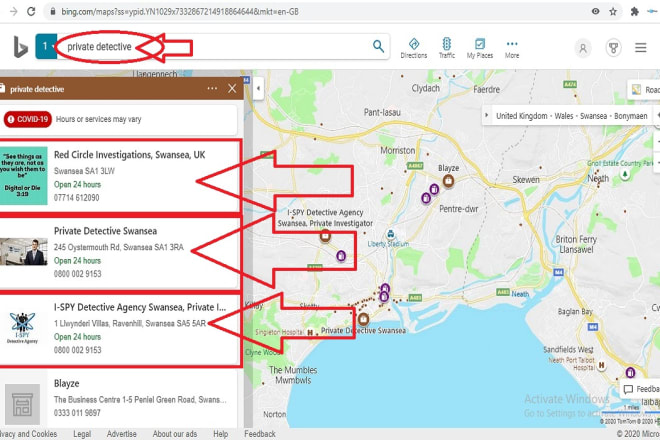
Task: Go forward in browser history
Action: click(x=13, y=11)
